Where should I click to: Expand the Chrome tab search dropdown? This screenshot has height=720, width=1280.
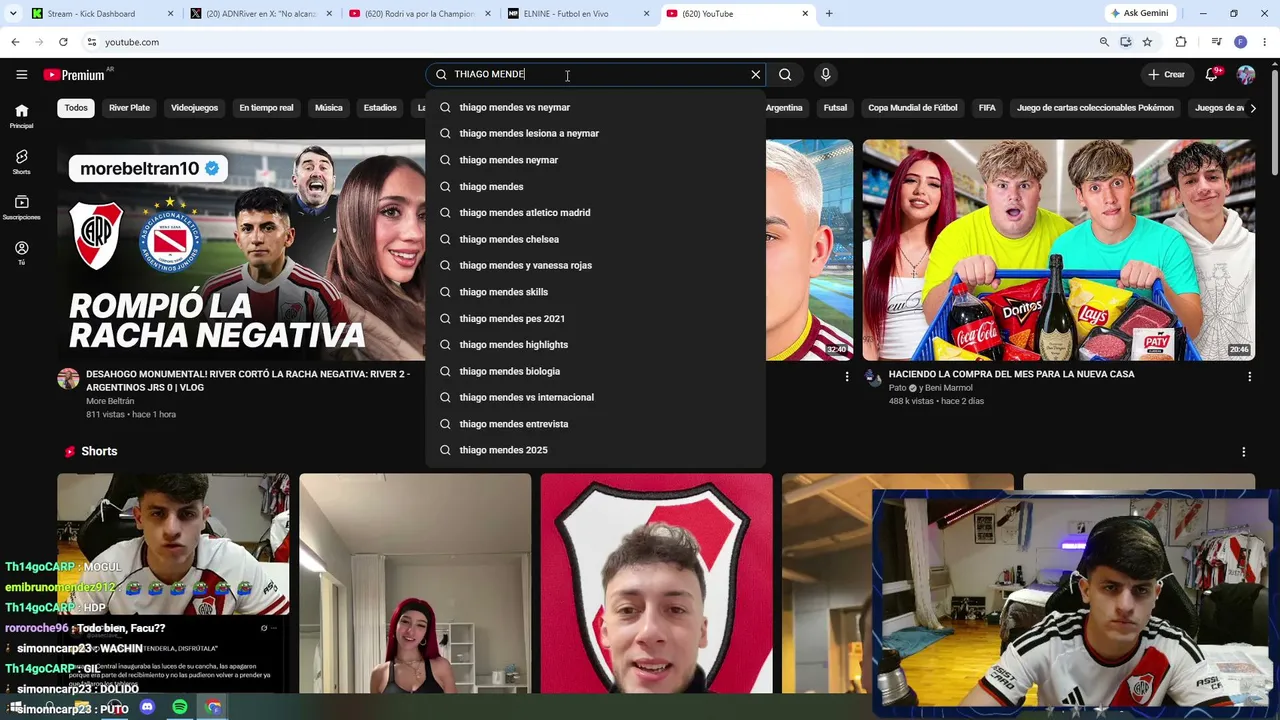tap(13, 14)
